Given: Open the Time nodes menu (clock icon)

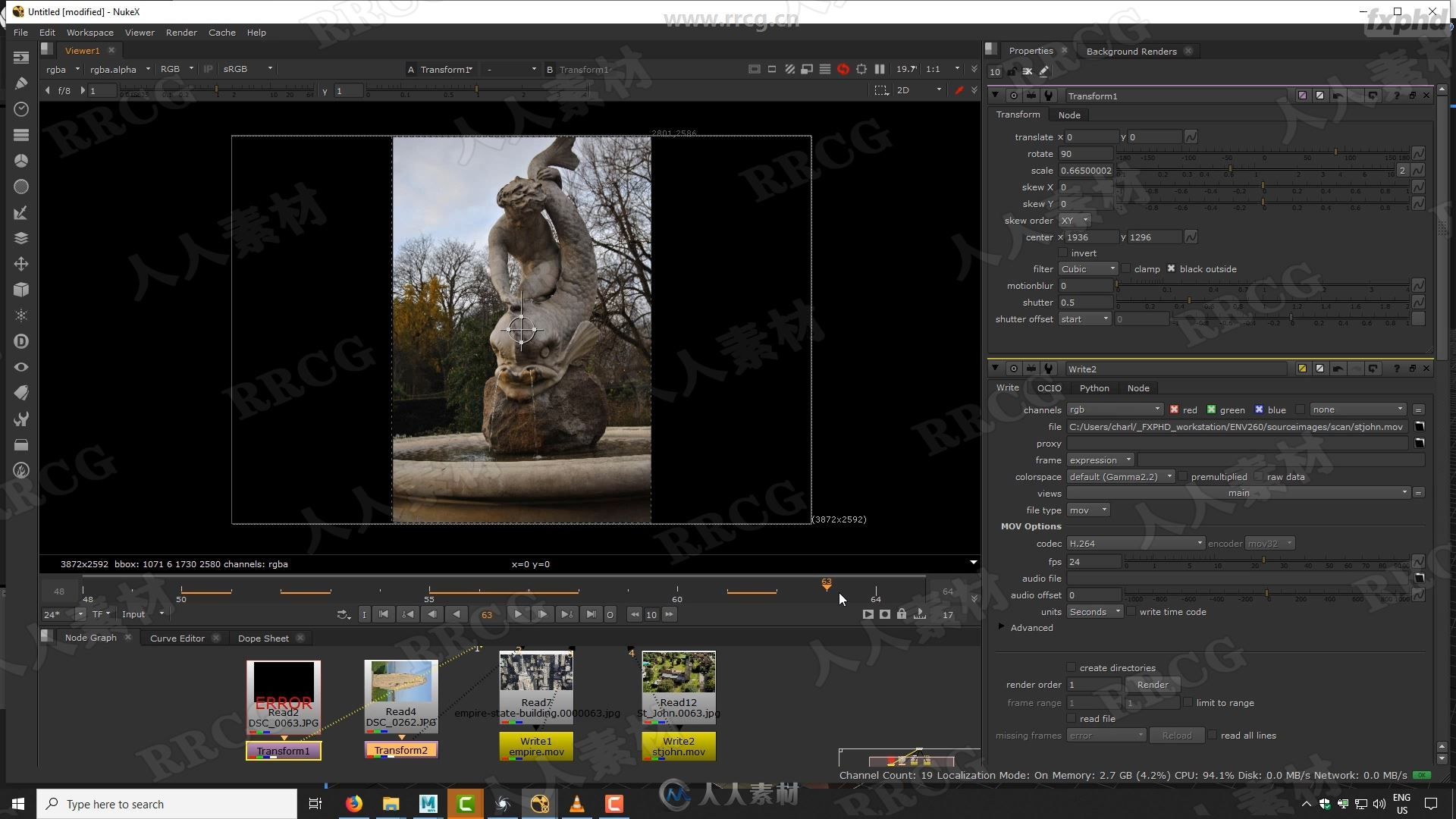Looking at the screenshot, I should (21, 109).
